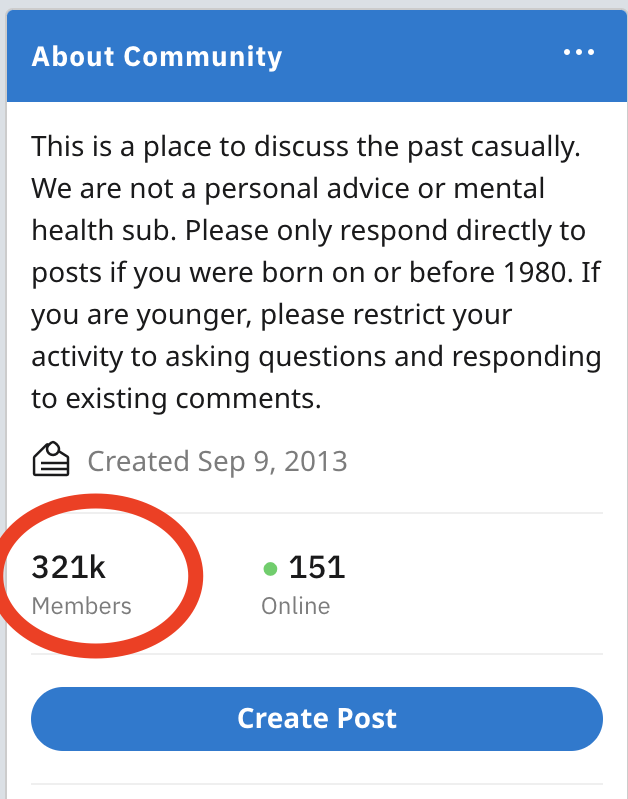The width and height of the screenshot is (628, 799).
Task: Click the Created Sep 9, 2013 text
Action: [217, 462]
